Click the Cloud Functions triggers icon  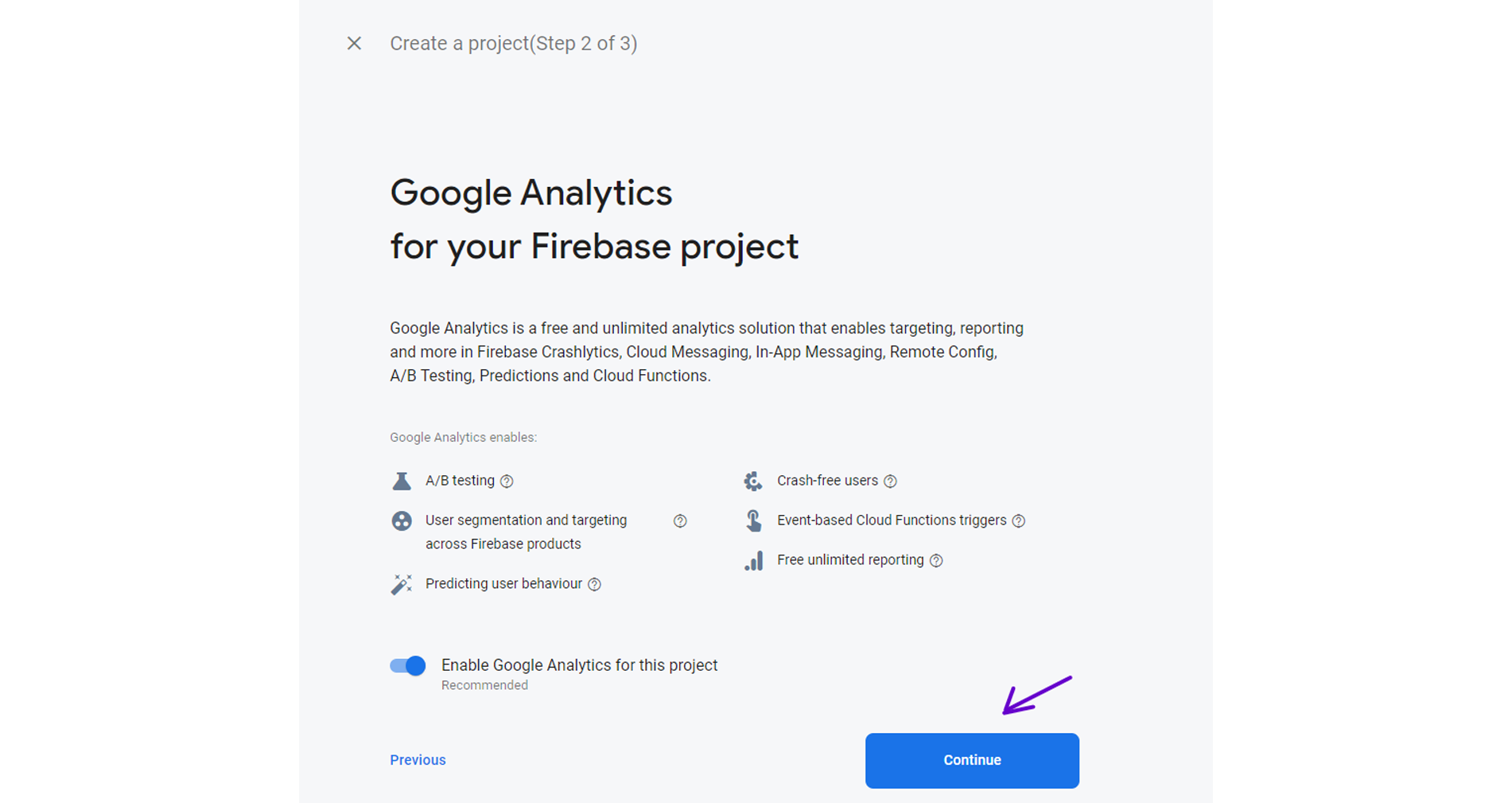(x=753, y=520)
